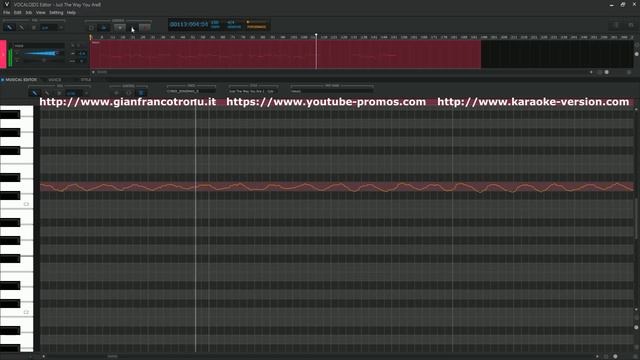Click the orange performance indicator
The width and height of the screenshot is (640, 360).
coord(256,25)
